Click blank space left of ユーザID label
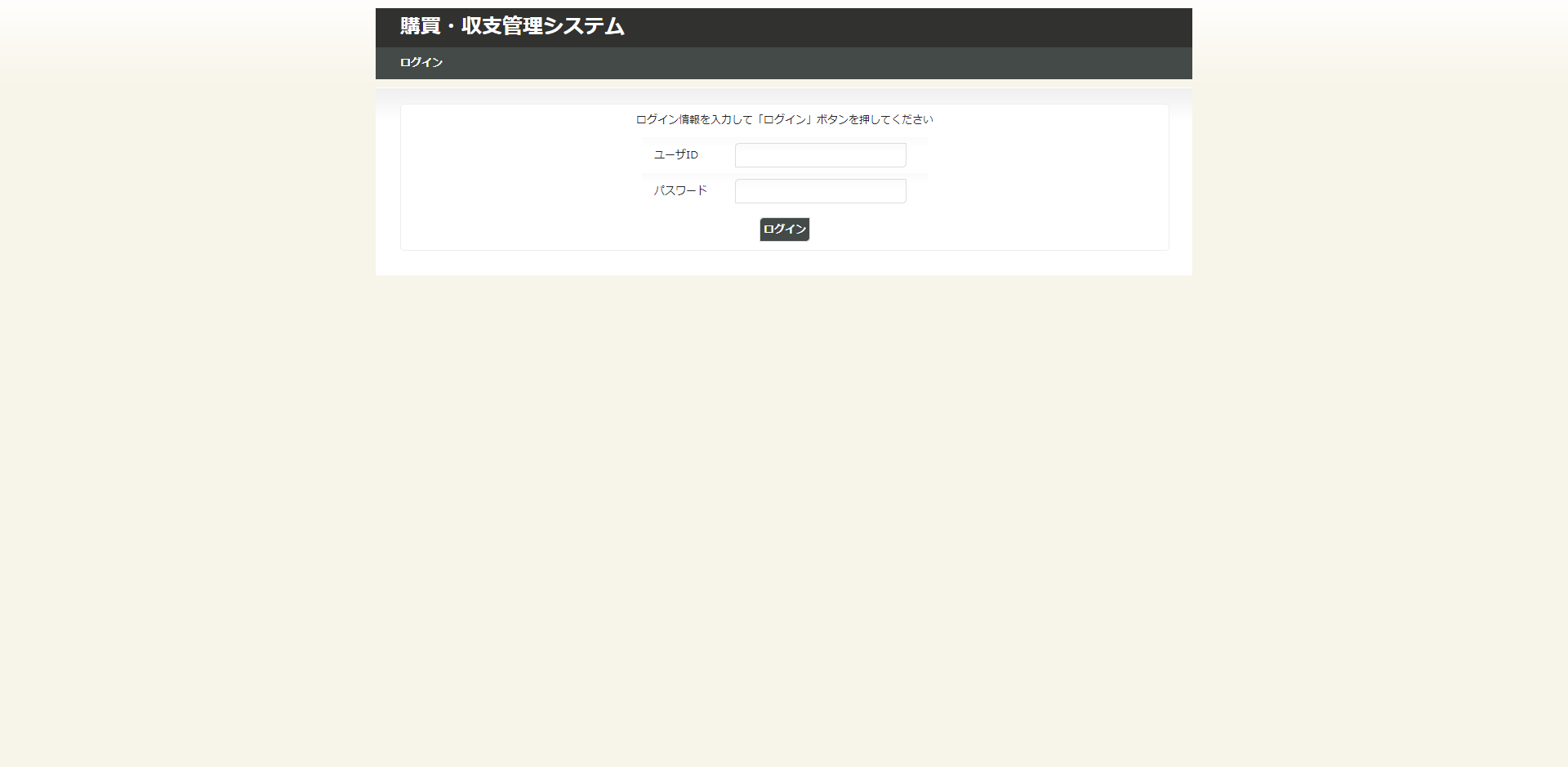 pos(523,155)
